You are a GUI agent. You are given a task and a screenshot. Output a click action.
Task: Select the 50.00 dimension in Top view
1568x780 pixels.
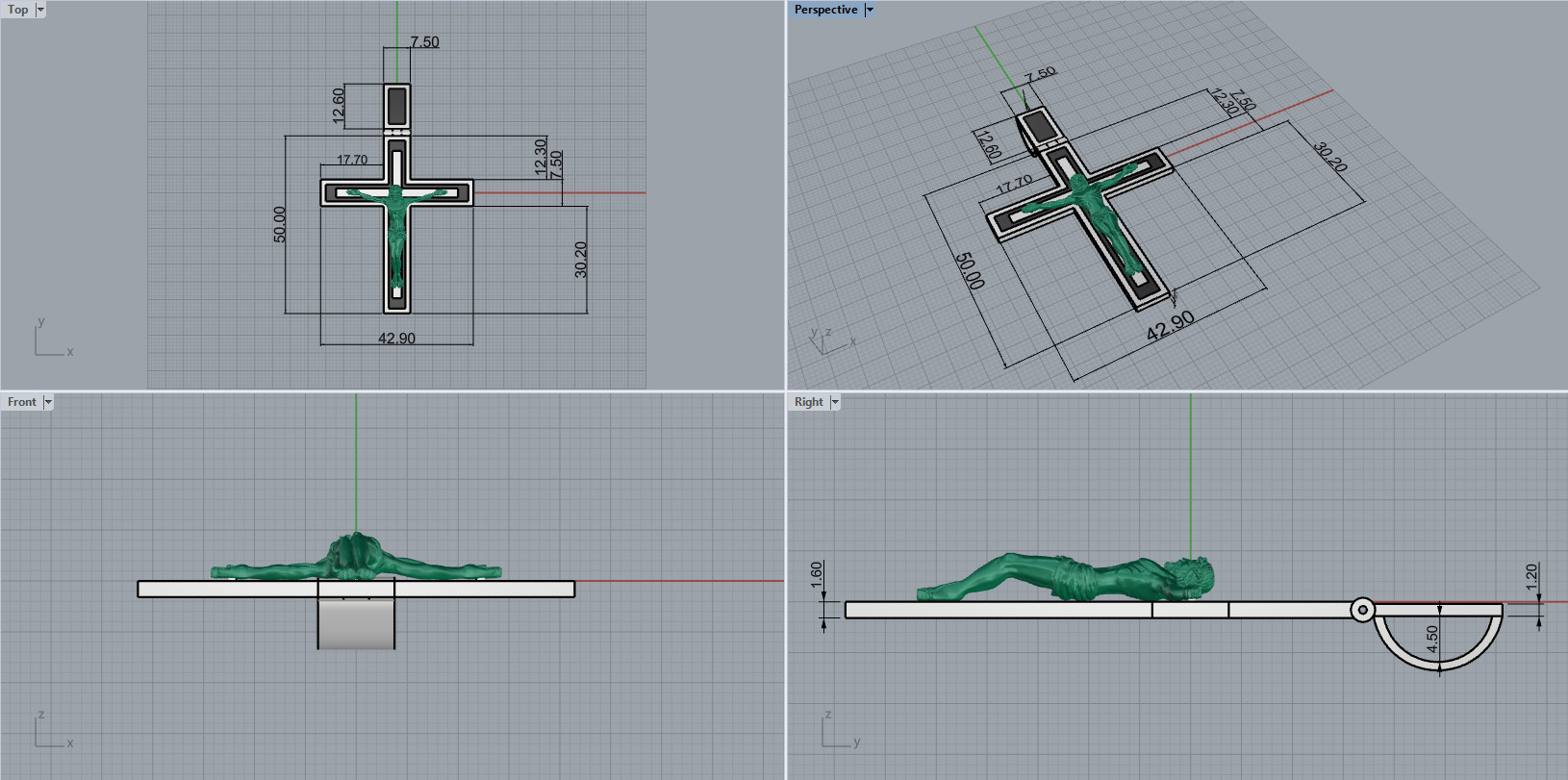[x=280, y=224]
